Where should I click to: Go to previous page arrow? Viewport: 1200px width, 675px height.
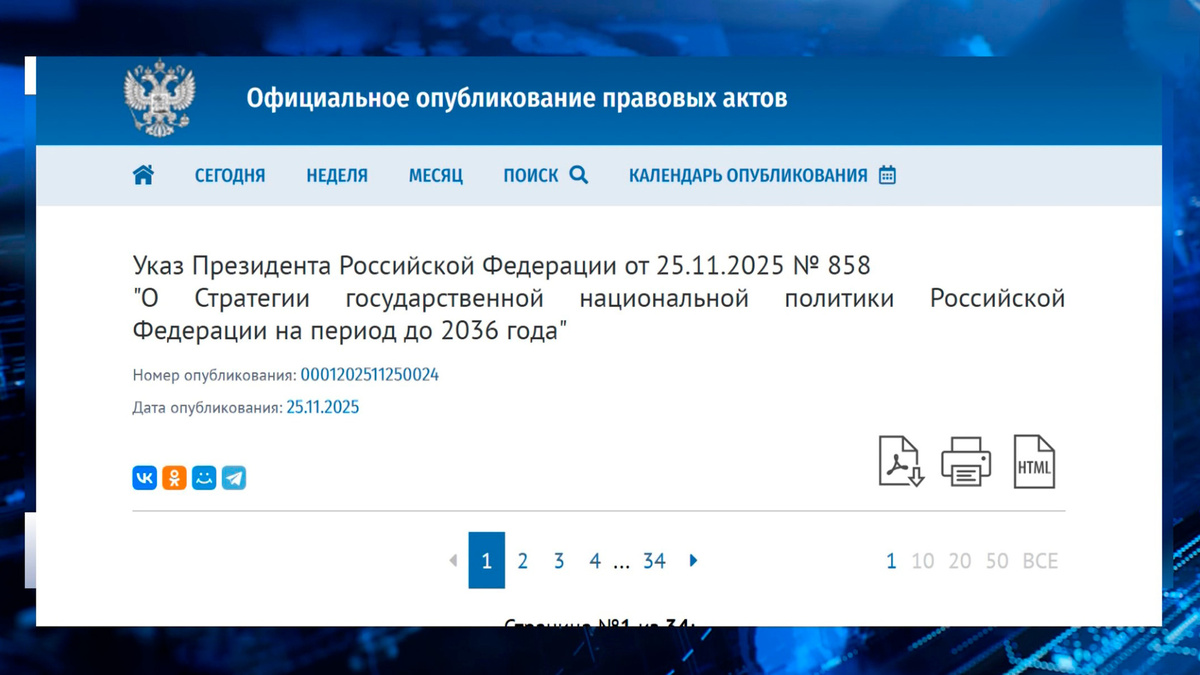pyautogui.click(x=453, y=561)
